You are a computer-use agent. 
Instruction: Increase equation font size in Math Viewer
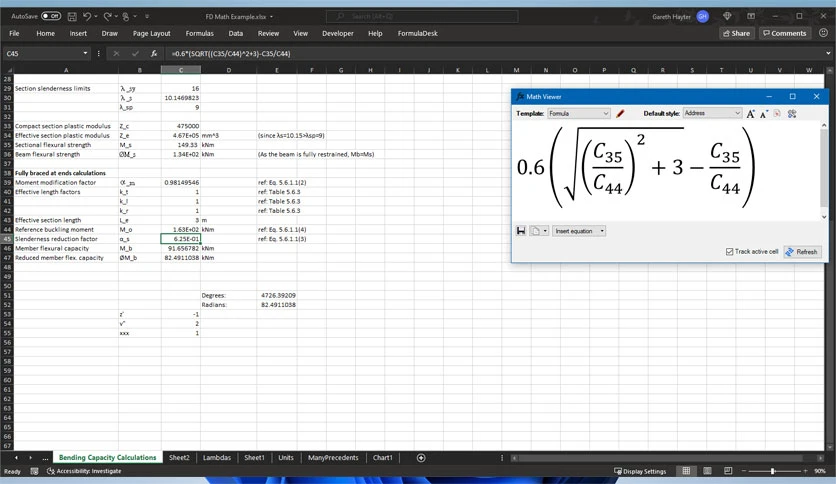[x=751, y=114]
